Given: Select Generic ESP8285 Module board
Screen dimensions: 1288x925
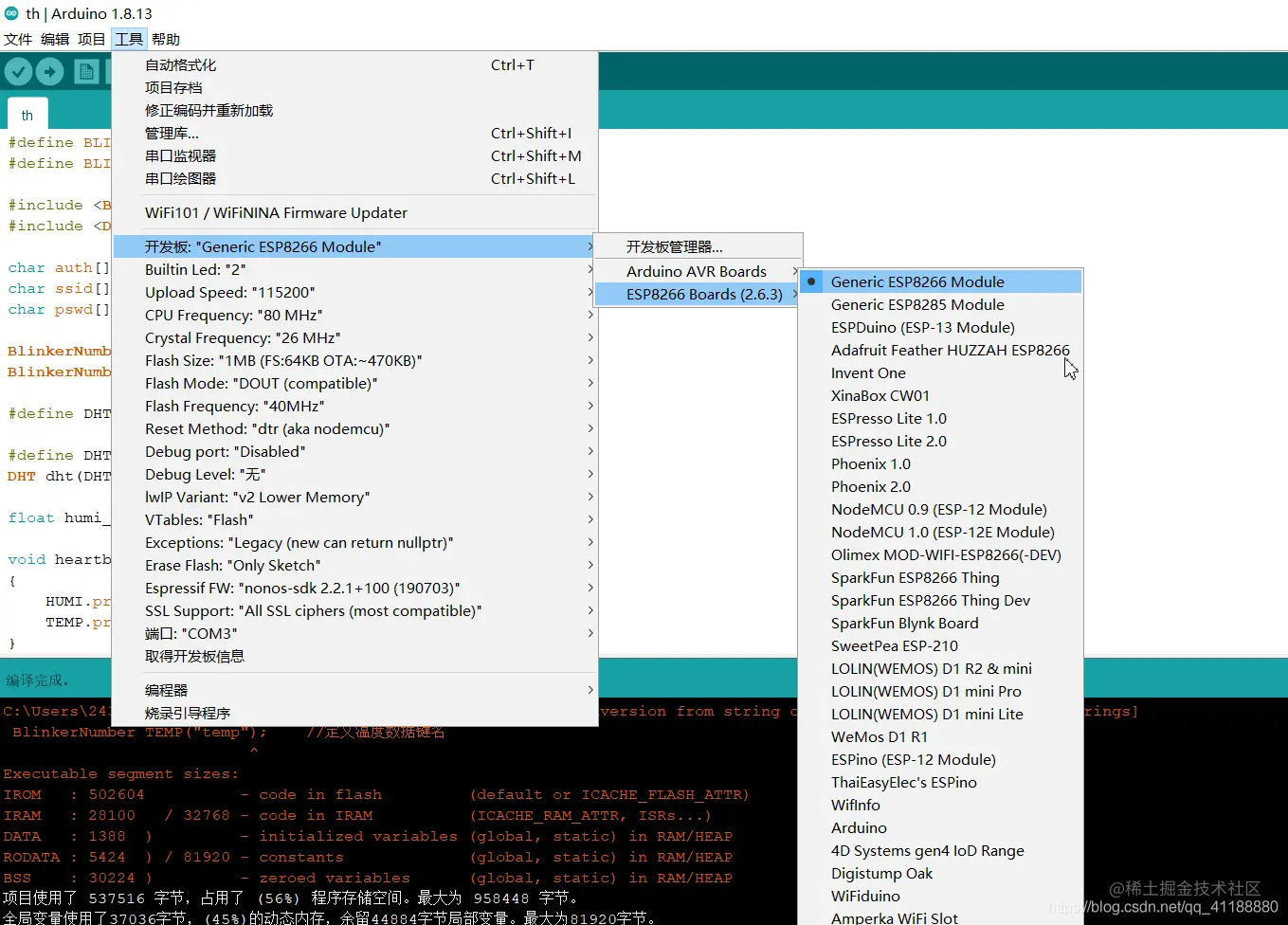Looking at the screenshot, I should [941, 304].
